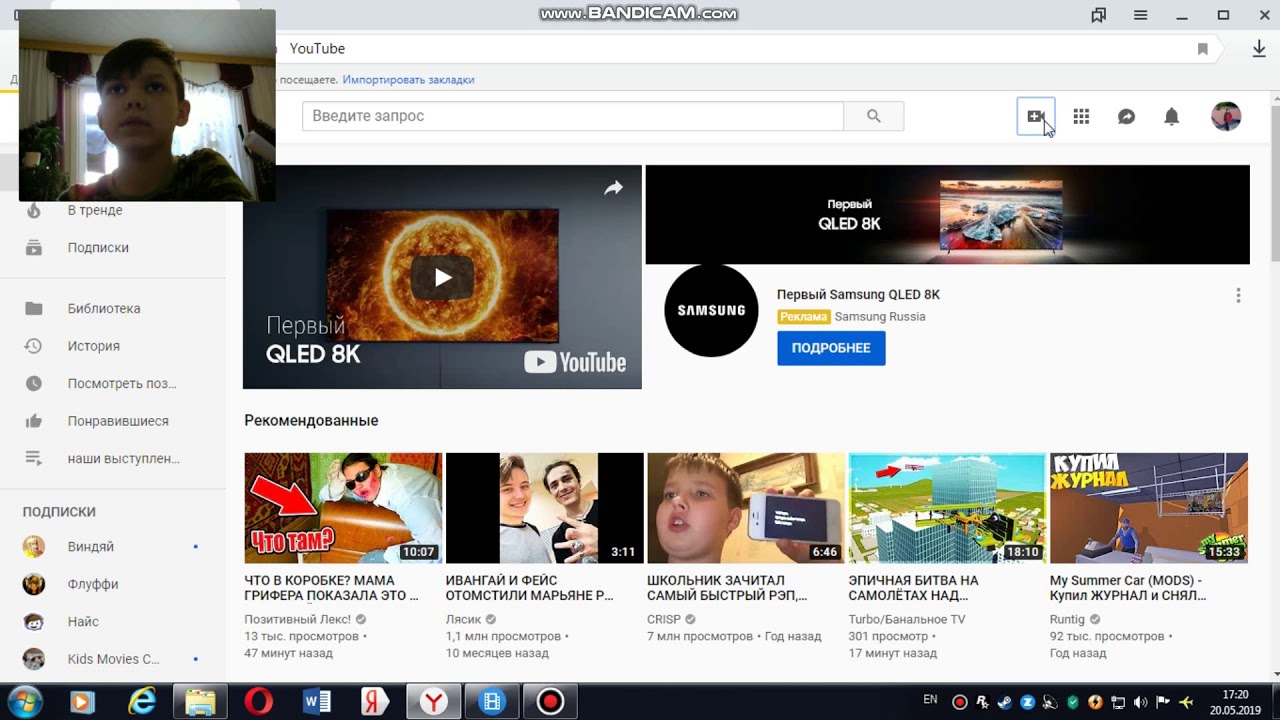
Task: Click the search magnifier button
Action: click(x=874, y=116)
